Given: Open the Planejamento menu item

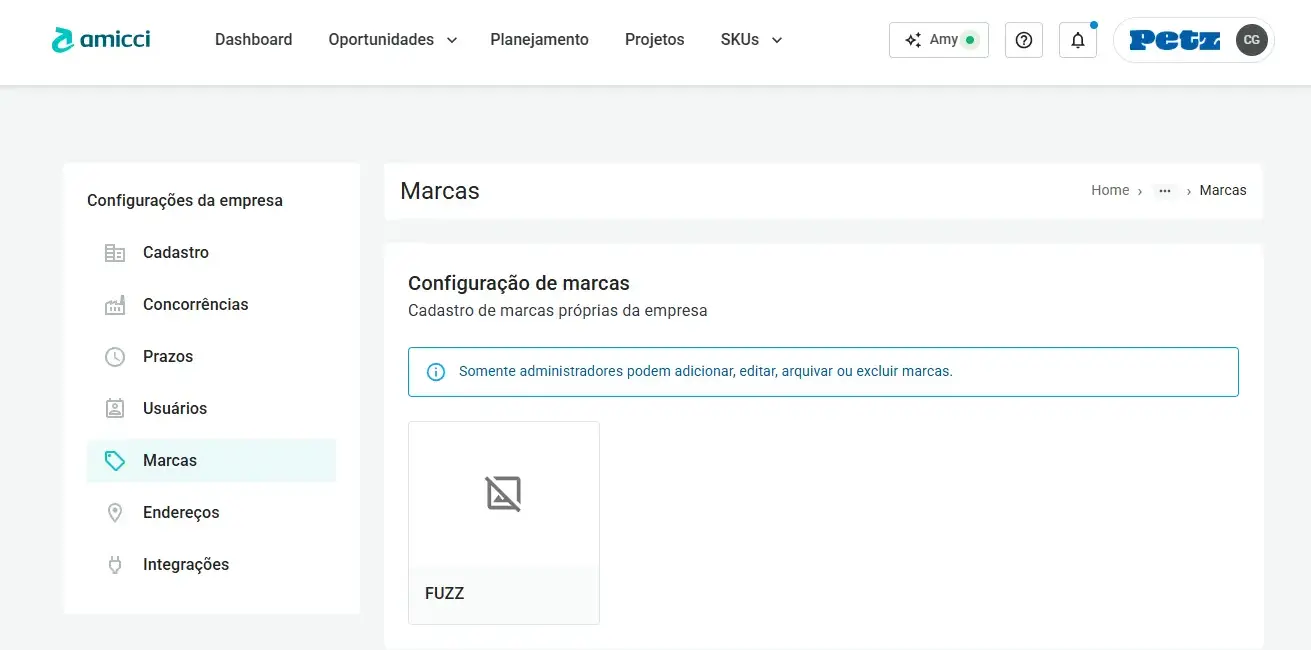Looking at the screenshot, I should (539, 40).
